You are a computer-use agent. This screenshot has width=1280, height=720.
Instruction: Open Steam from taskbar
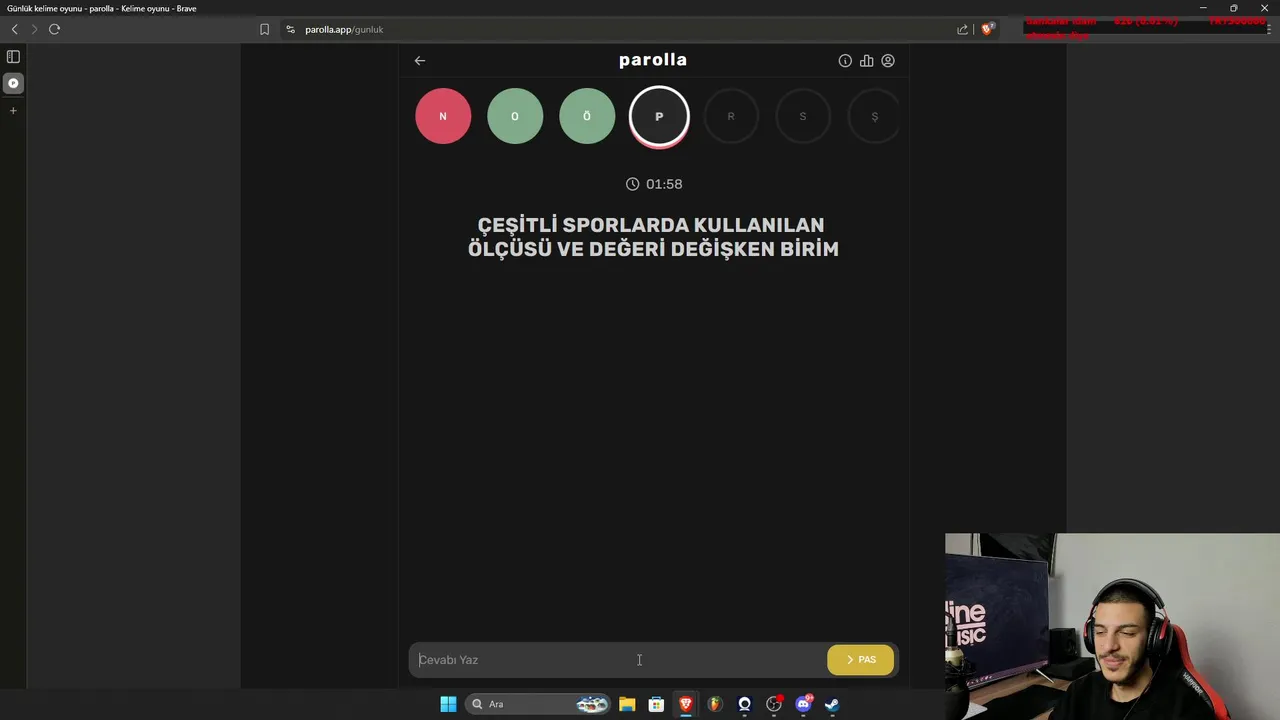pos(832,704)
